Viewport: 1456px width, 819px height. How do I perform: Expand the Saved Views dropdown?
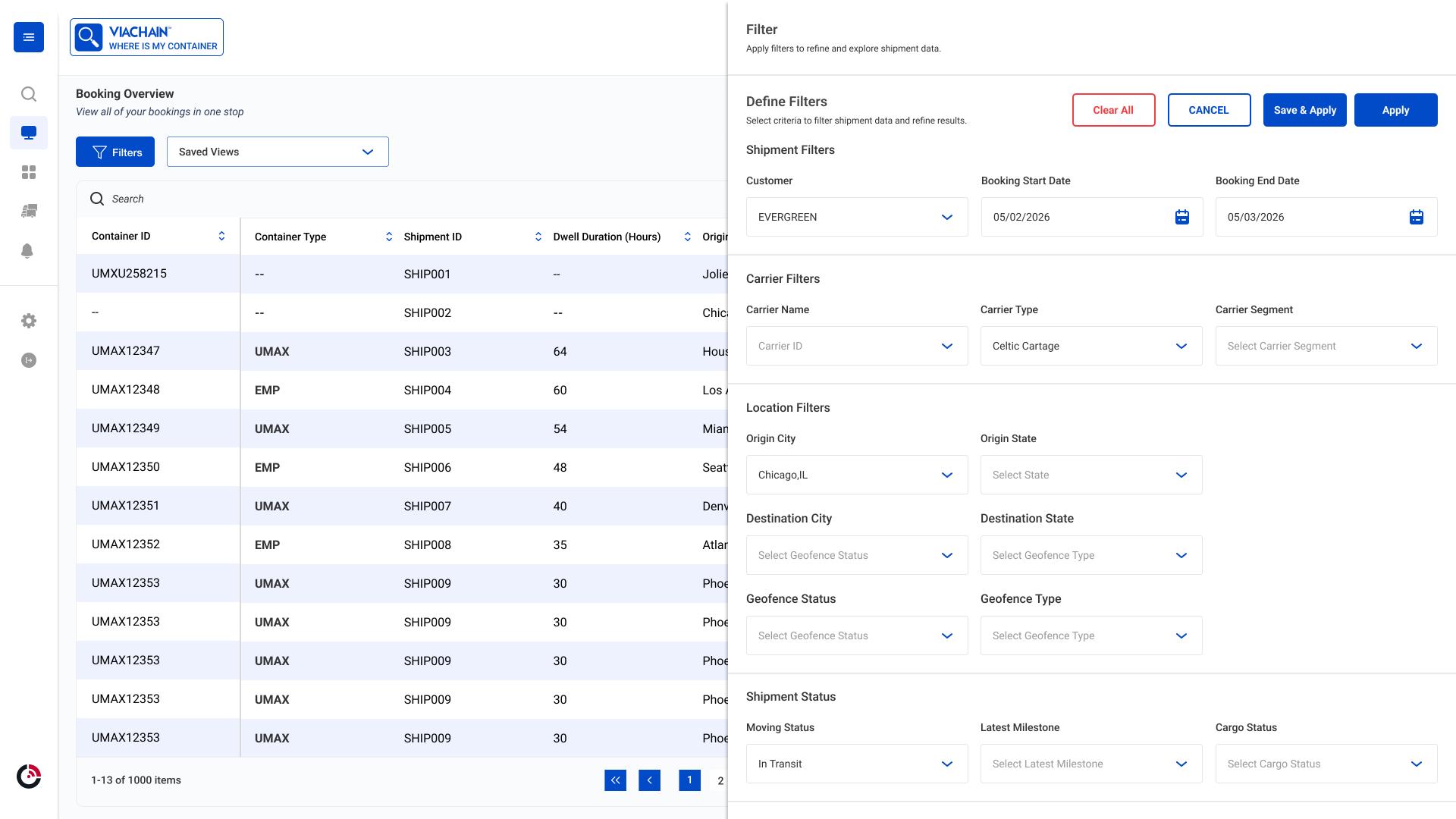pos(278,152)
